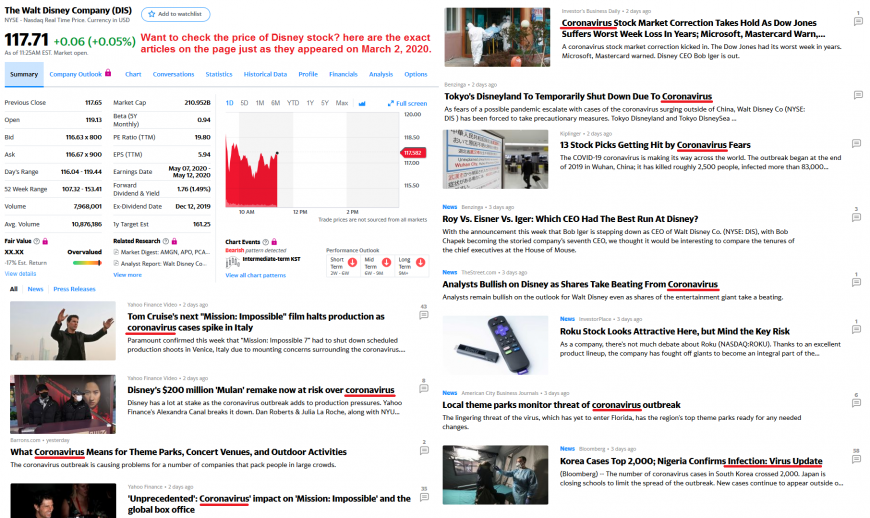The height and width of the screenshot is (518, 870).
Task: Select the 6M chart range
Action: [275, 103]
